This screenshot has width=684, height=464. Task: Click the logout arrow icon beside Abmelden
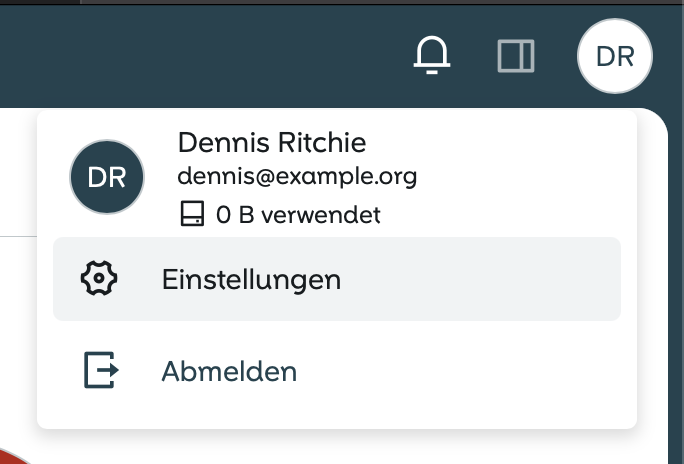coord(100,371)
